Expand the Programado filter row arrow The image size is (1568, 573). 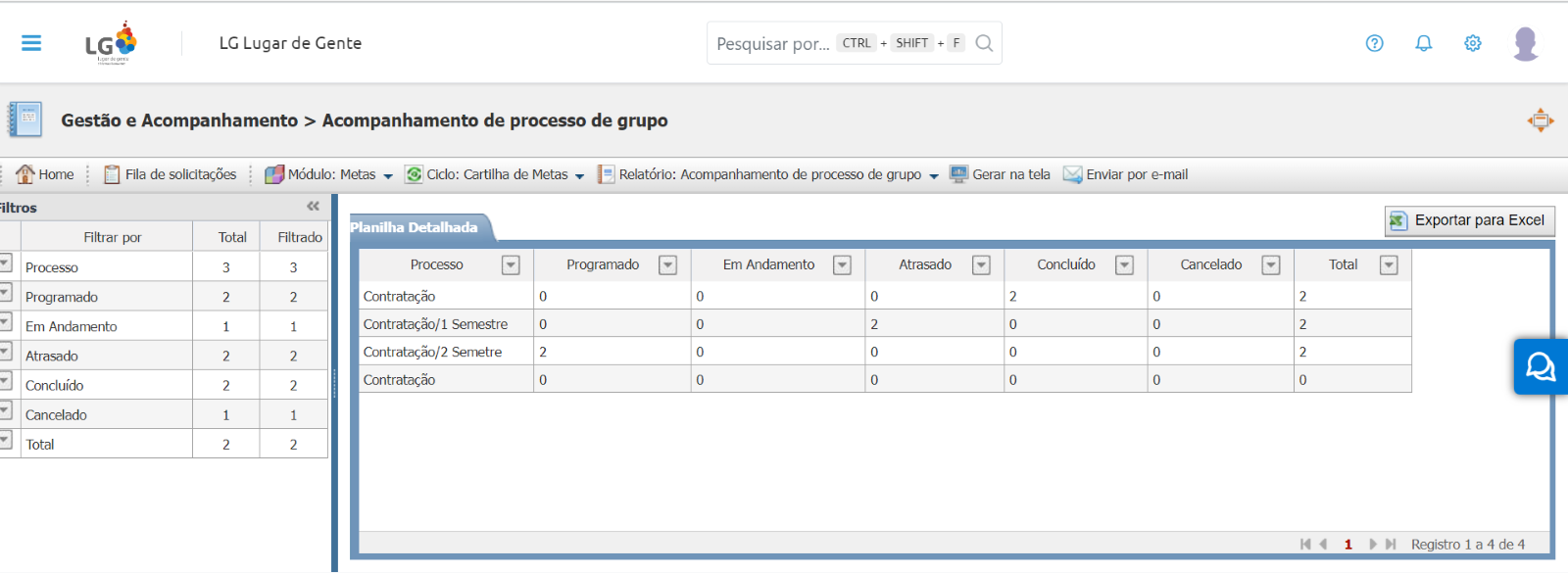[5, 293]
